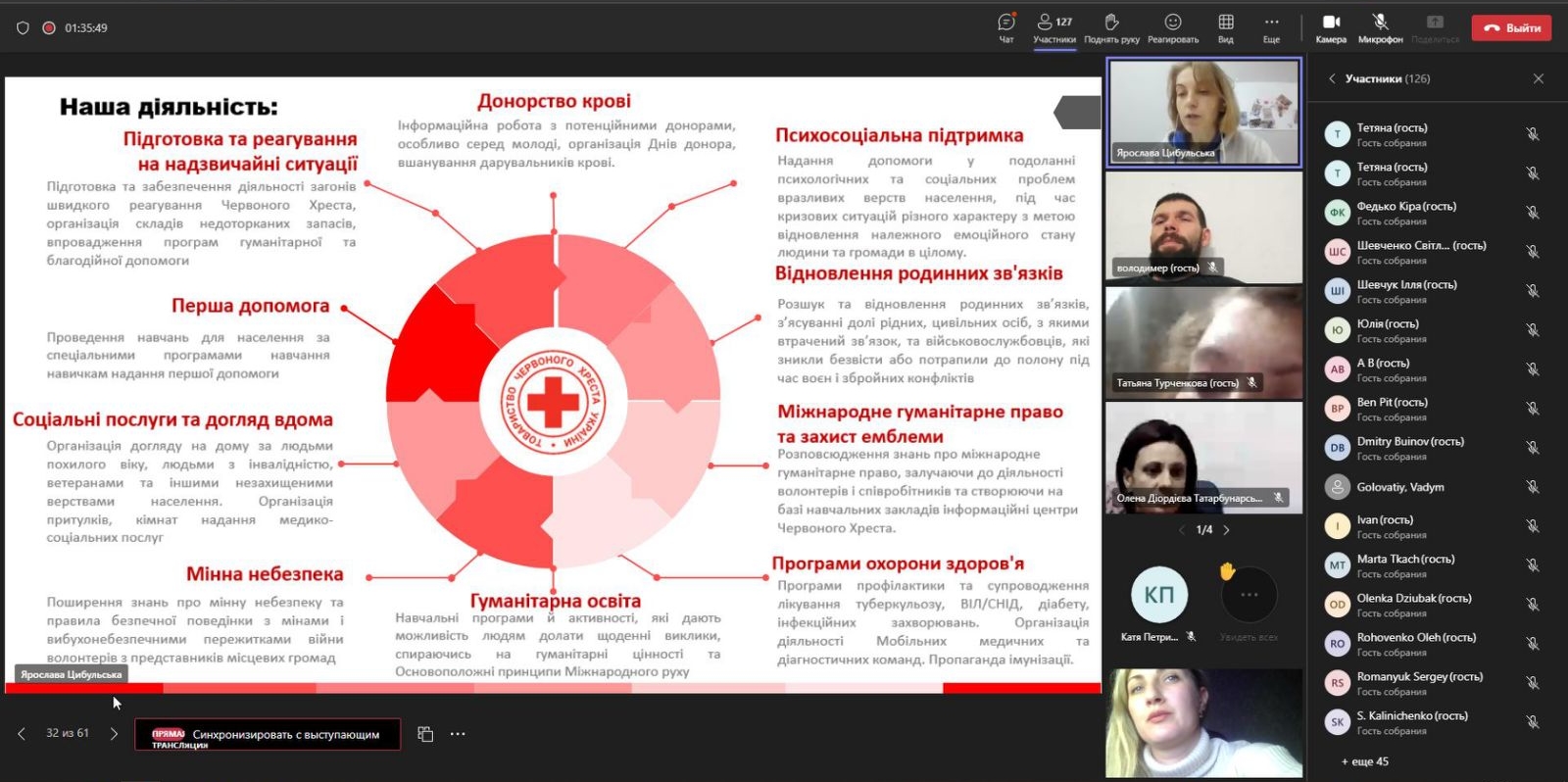This screenshot has height=782, width=1568.
Task: Click muted mic icon for S. Kalinichenko
Action: click(x=1533, y=722)
